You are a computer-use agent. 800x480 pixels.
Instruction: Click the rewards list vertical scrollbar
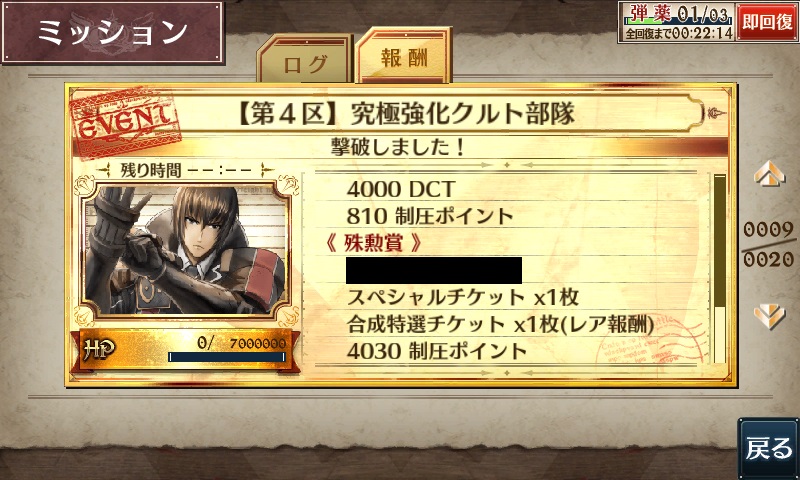pyautogui.click(x=719, y=269)
